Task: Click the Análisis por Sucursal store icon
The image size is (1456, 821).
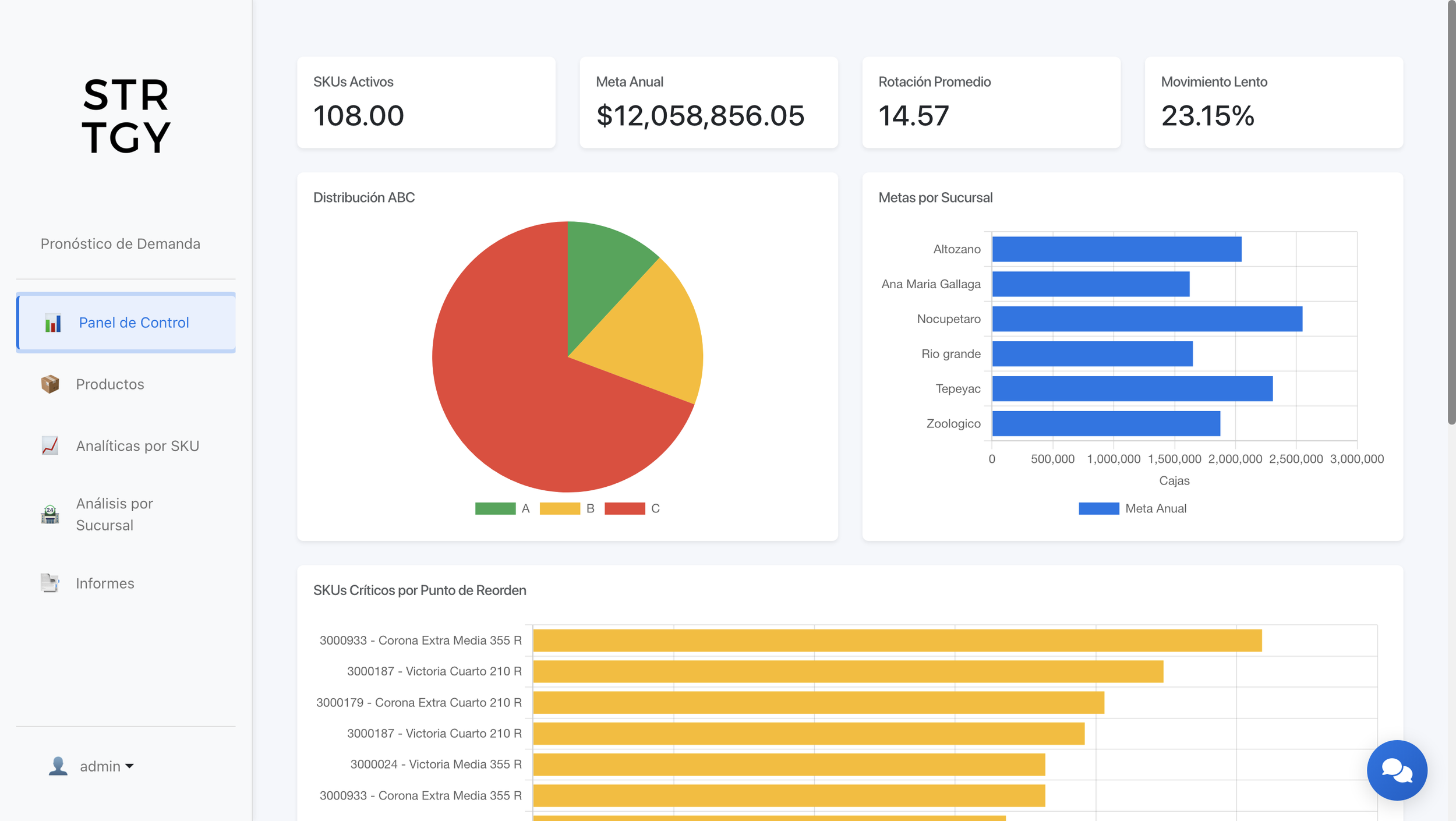Action: [x=50, y=514]
